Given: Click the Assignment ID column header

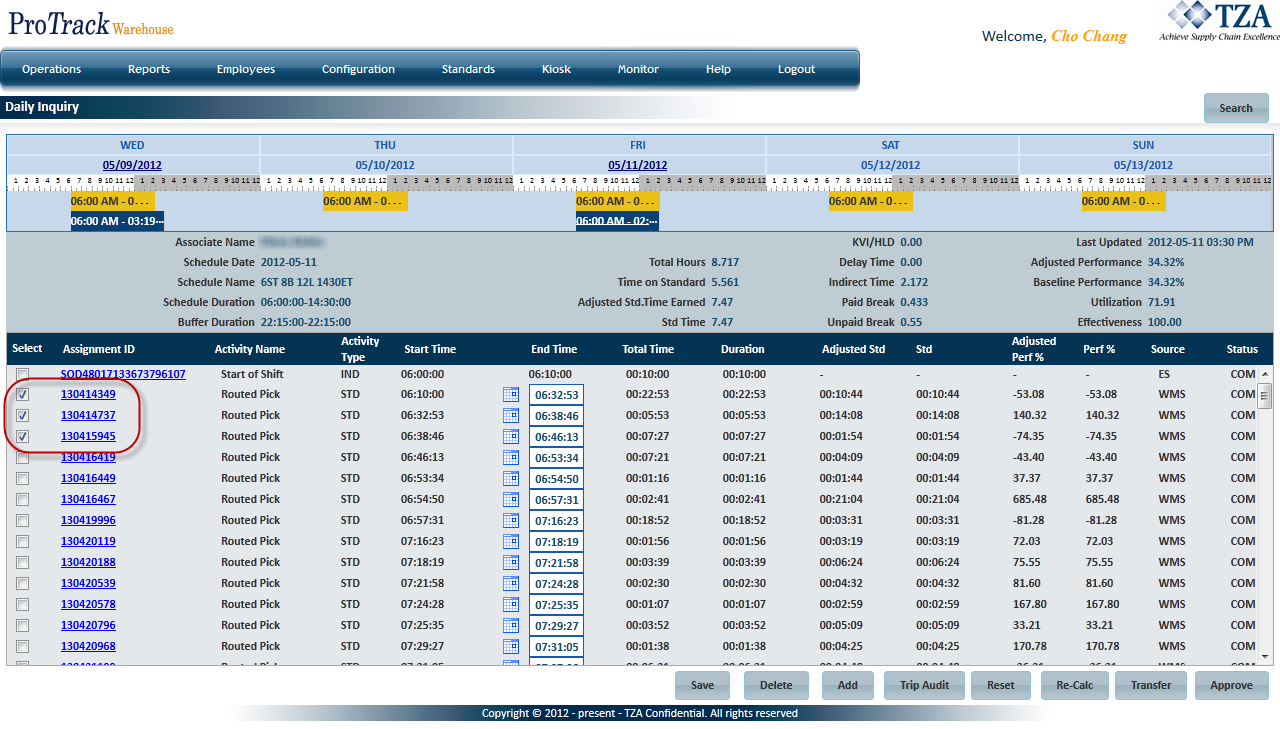Looking at the screenshot, I should 99,349.
